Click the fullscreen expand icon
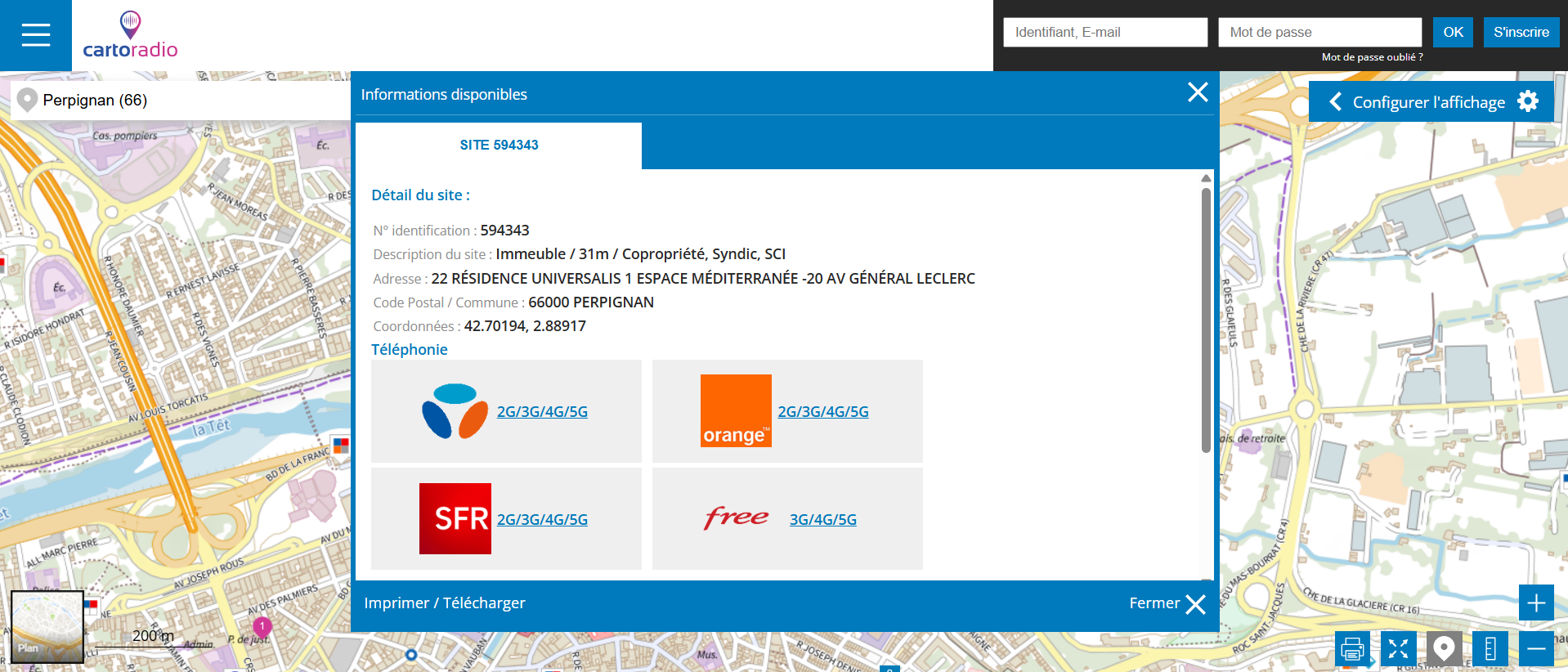Viewport: 1568px width, 672px height. 1398,649
